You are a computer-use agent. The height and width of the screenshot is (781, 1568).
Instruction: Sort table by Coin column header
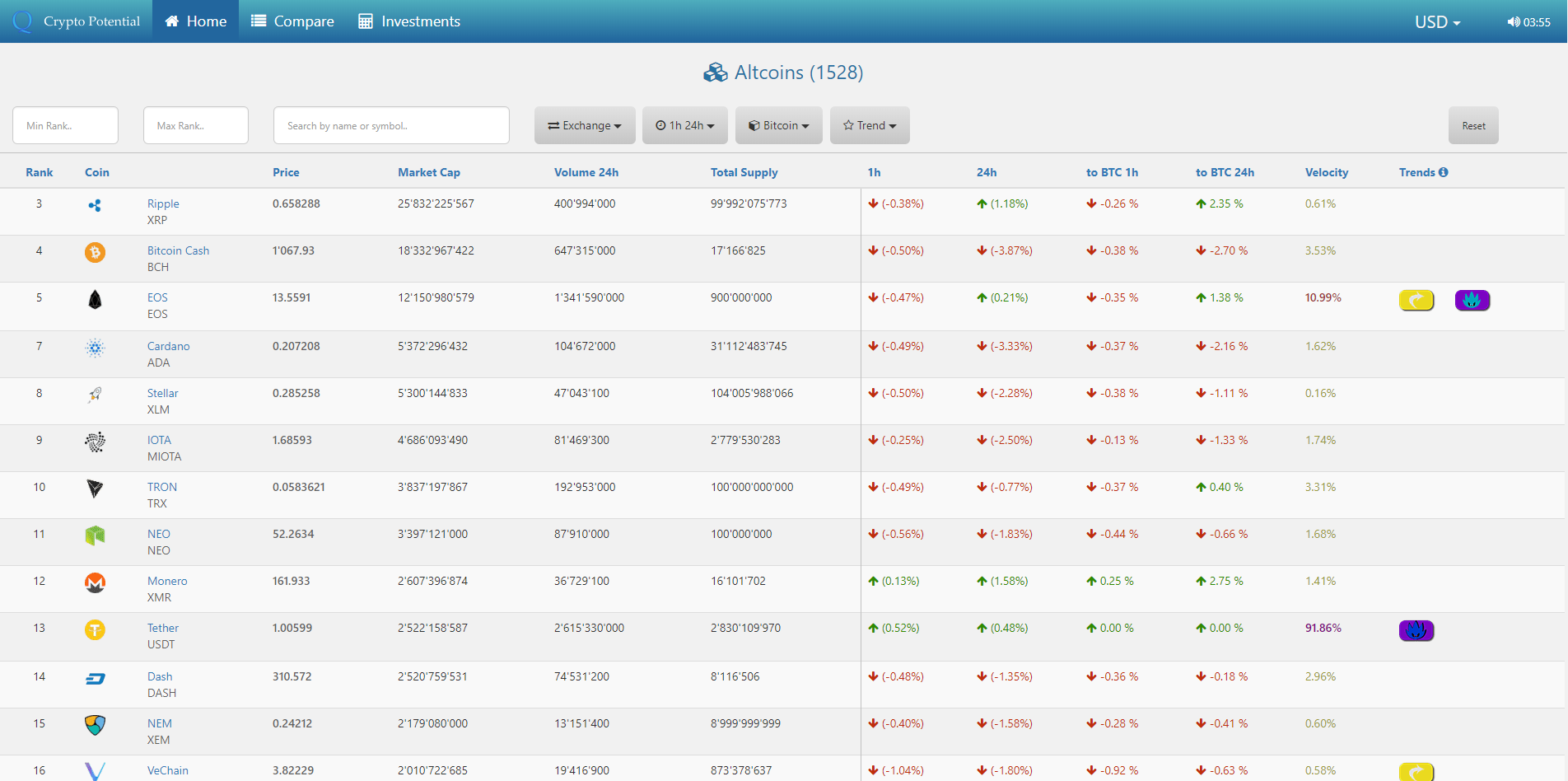point(97,172)
